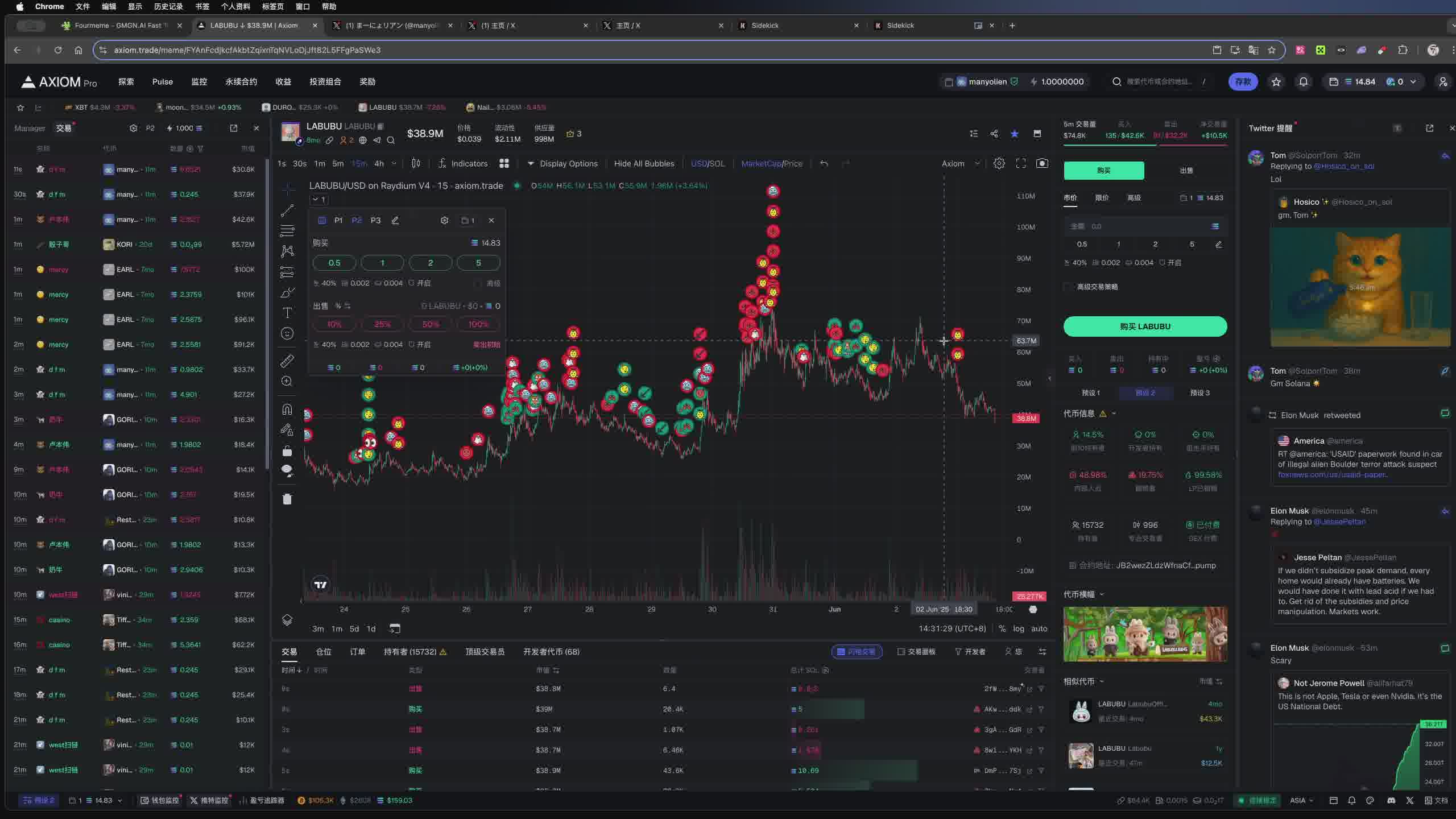Viewport: 1456px width, 819px height.
Task: Expand the 代币横幅 section chevron
Action: [1102, 594]
